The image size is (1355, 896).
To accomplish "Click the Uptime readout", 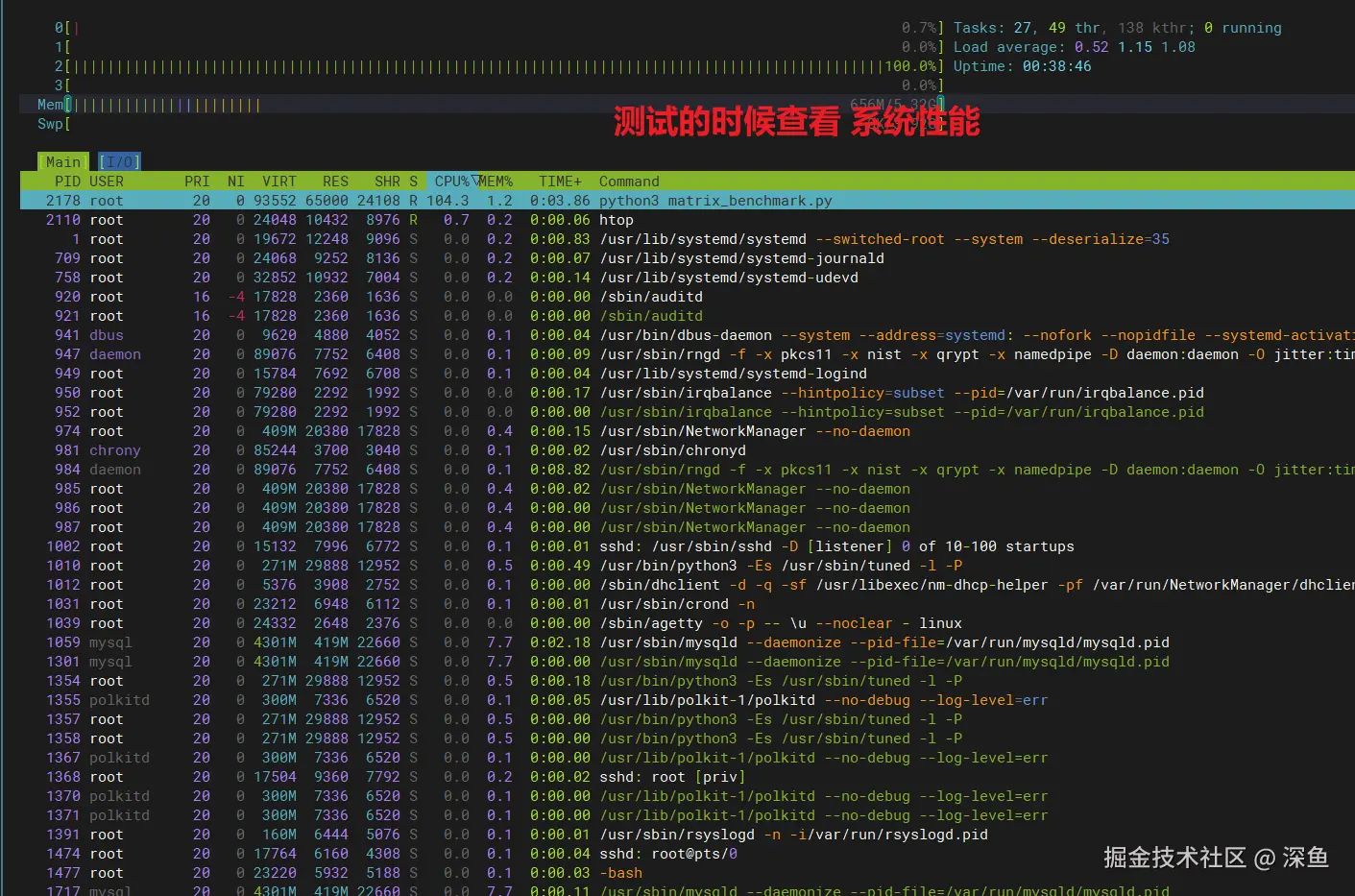I will [x=1022, y=66].
